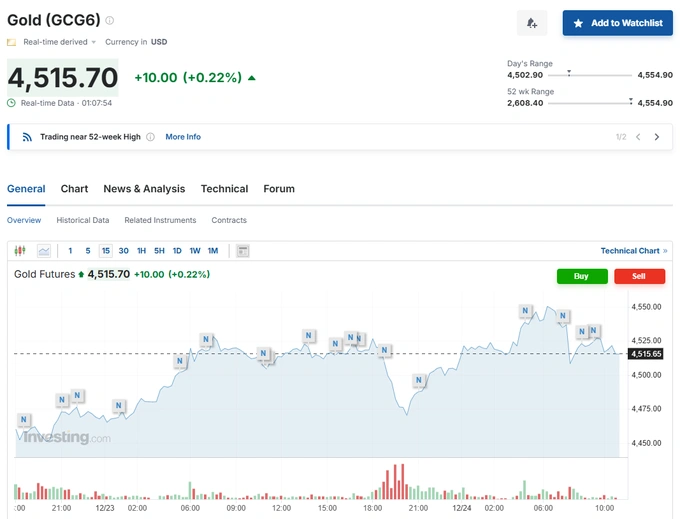Switch chart to area line view
Screen dimensions: 680x519
point(44,251)
